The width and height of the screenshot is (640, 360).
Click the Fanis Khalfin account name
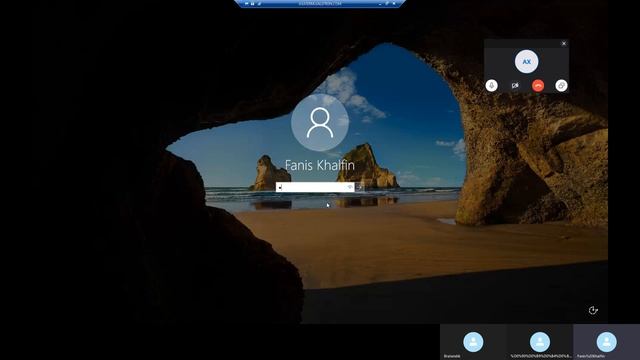320,165
